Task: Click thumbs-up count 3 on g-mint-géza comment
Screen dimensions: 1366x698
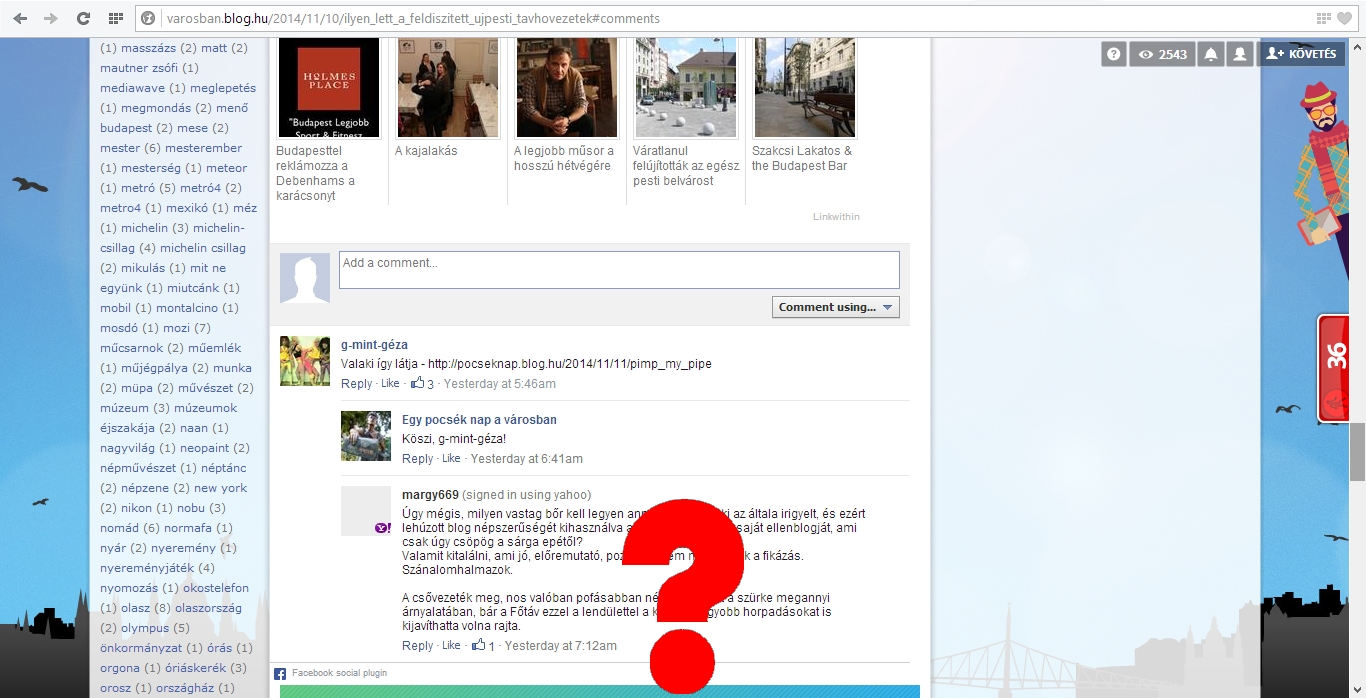Action: (x=422, y=384)
